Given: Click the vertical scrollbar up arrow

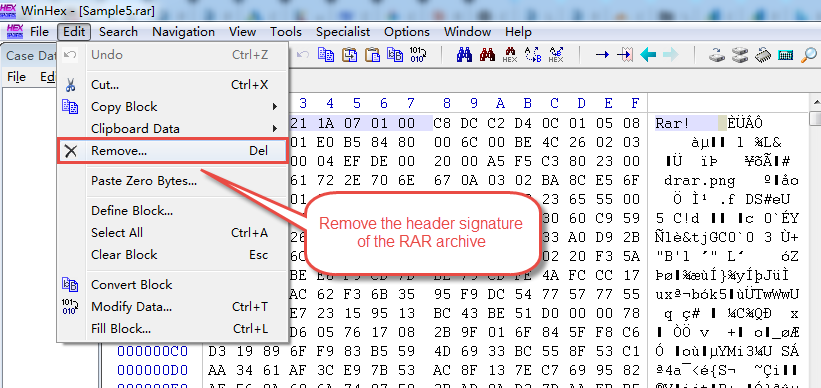Looking at the screenshot, I should pyautogui.click(x=815, y=101).
